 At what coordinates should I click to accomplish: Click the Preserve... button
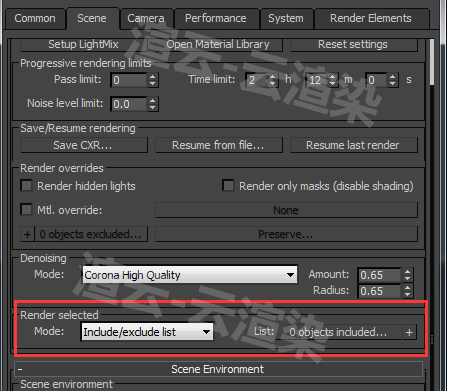286,234
